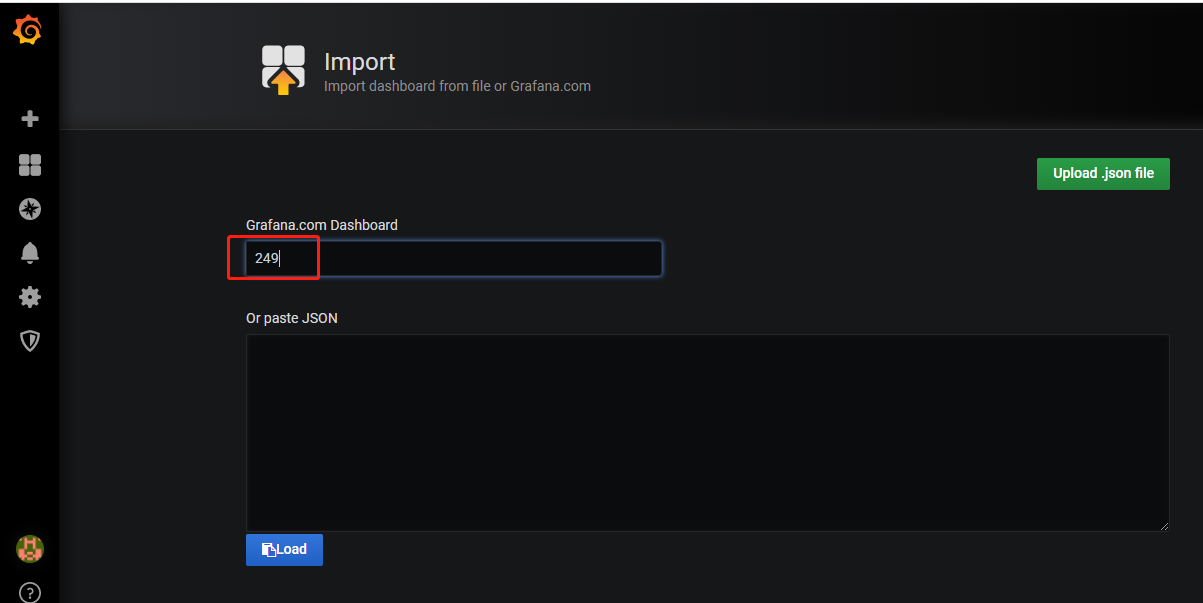This screenshot has height=603, width=1203.
Task: Click the Import page title
Action: pyautogui.click(x=359, y=61)
